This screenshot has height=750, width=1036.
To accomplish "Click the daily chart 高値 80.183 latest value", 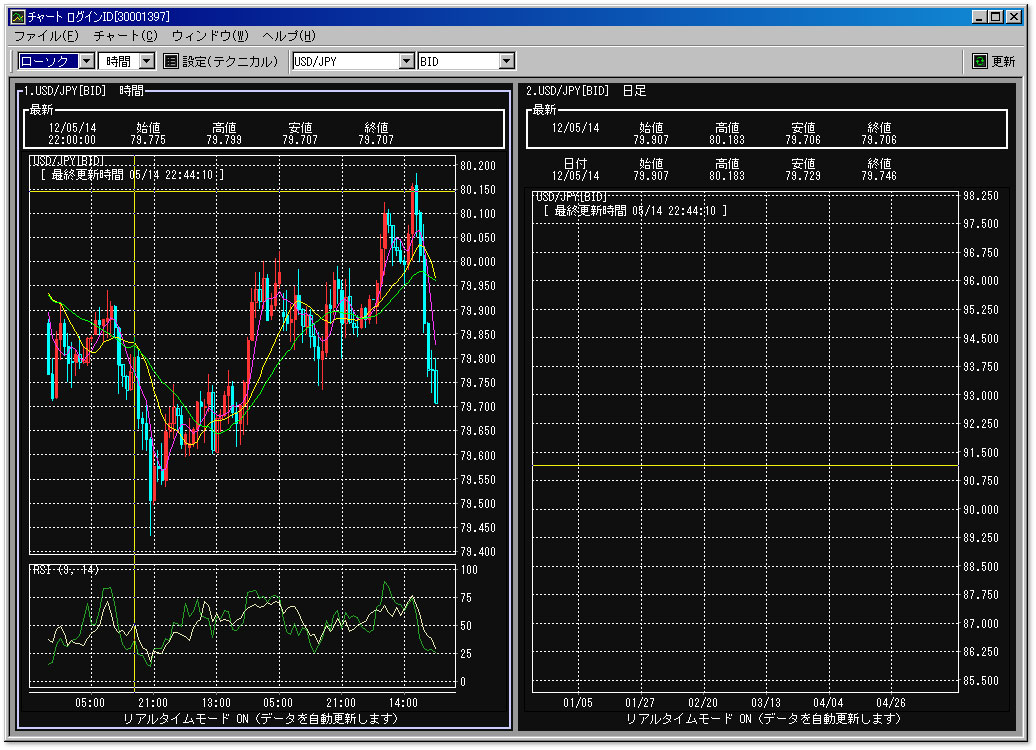I will pos(727,140).
